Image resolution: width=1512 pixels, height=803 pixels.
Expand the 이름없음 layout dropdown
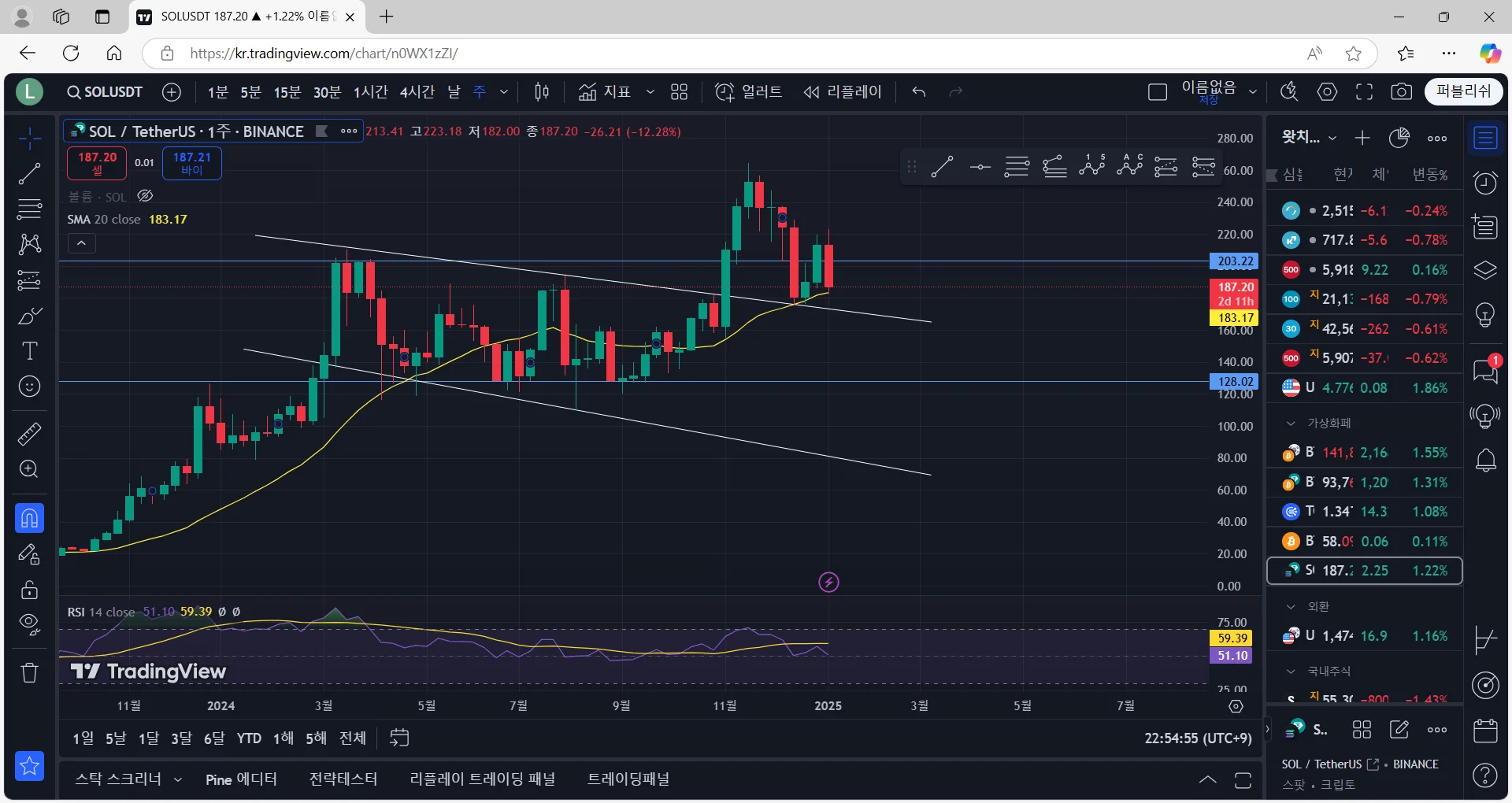pyautogui.click(x=1253, y=92)
